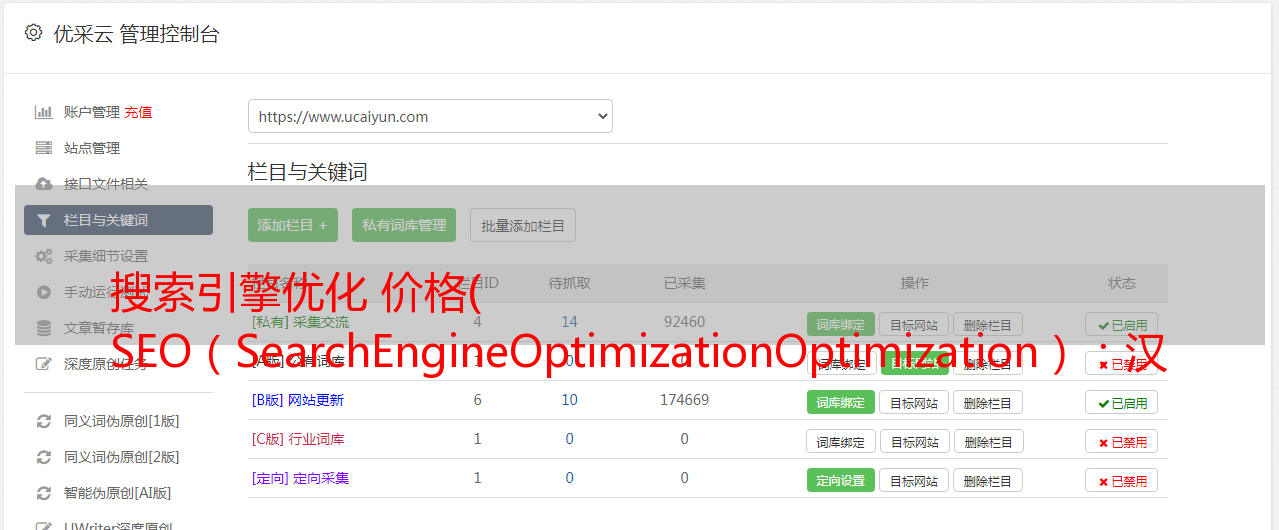
Task: Click 删除栏目 in the 定向采集 row
Action: (988, 480)
